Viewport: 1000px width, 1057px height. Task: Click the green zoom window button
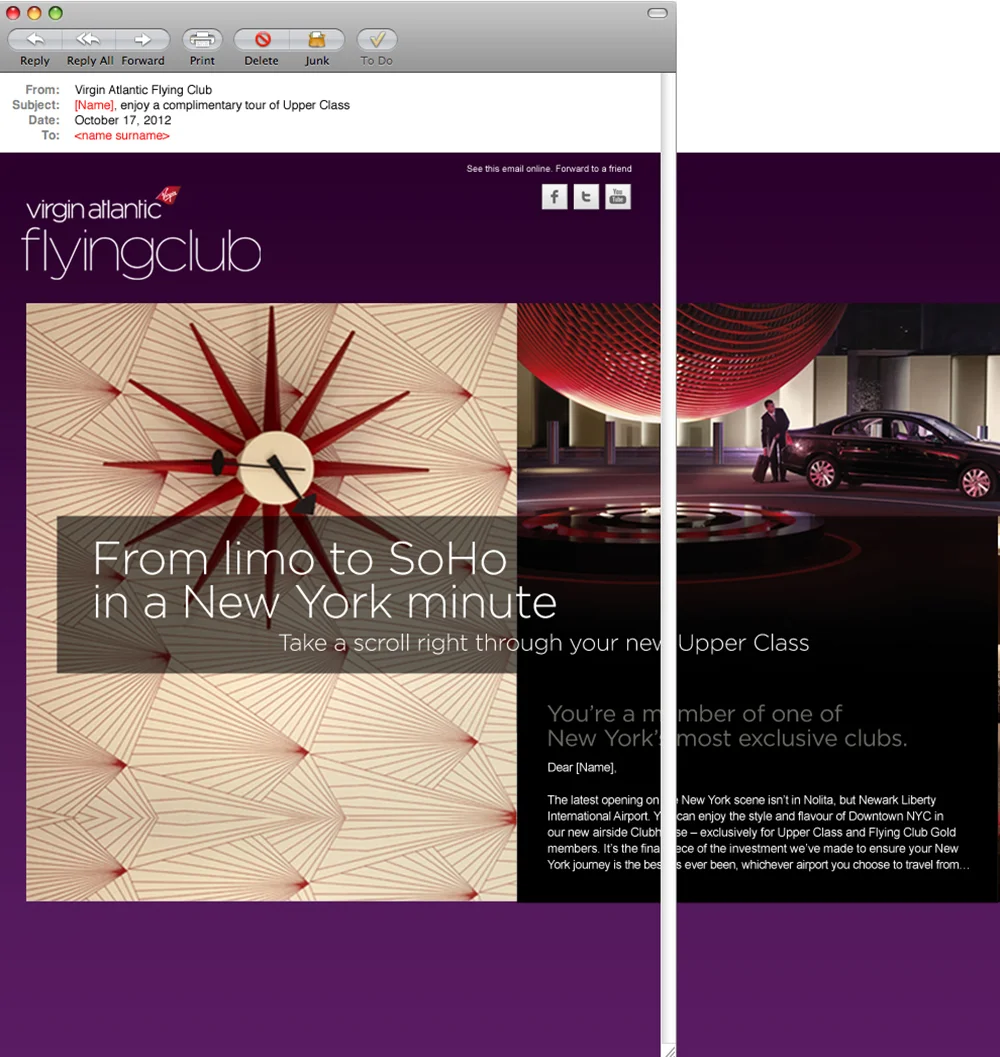[x=56, y=13]
